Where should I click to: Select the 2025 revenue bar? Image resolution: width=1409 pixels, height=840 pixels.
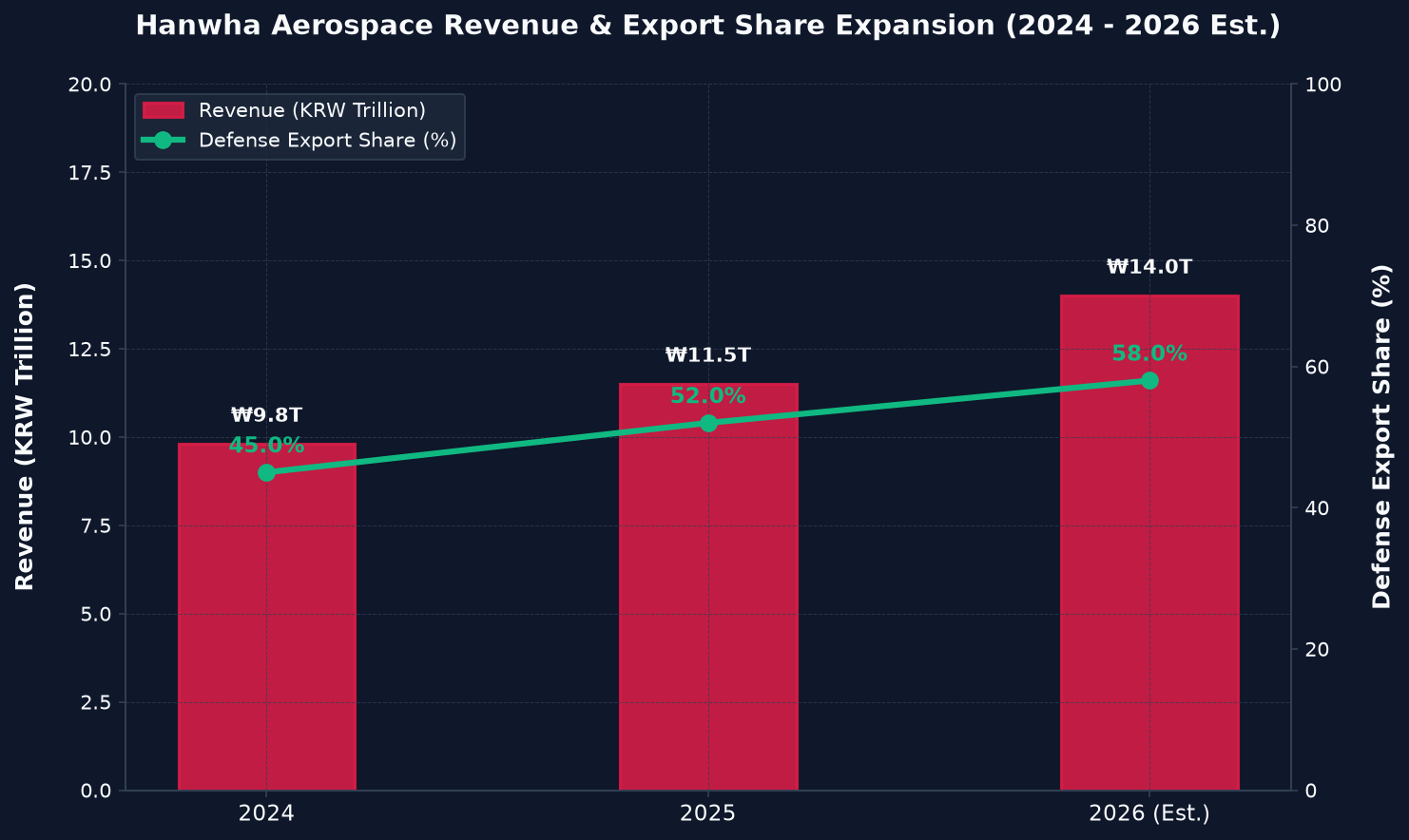click(708, 586)
